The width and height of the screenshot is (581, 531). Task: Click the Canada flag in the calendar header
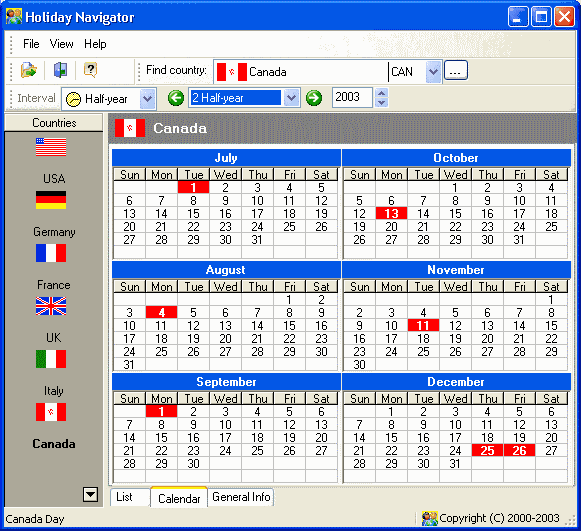[x=130, y=128]
